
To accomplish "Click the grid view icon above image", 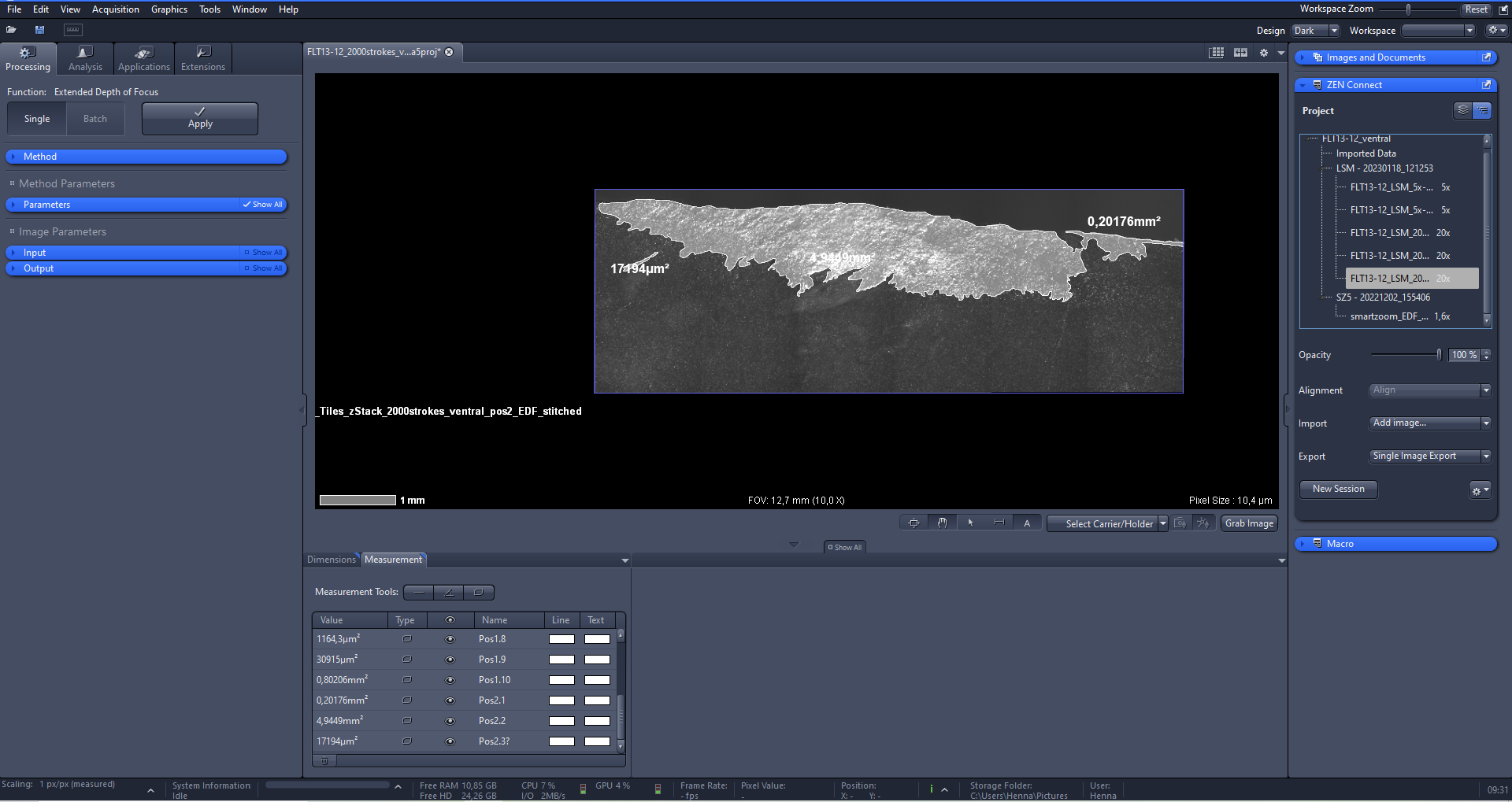I will coord(1217,53).
